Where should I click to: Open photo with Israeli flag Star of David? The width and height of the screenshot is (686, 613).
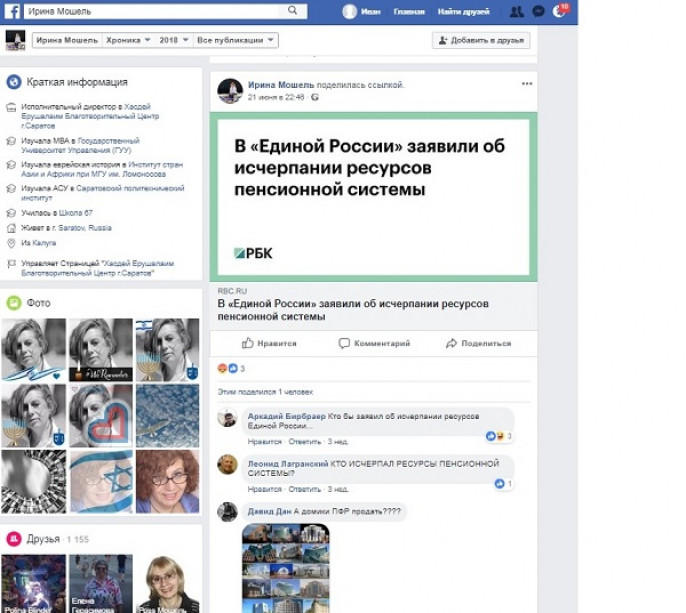coord(101,481)
